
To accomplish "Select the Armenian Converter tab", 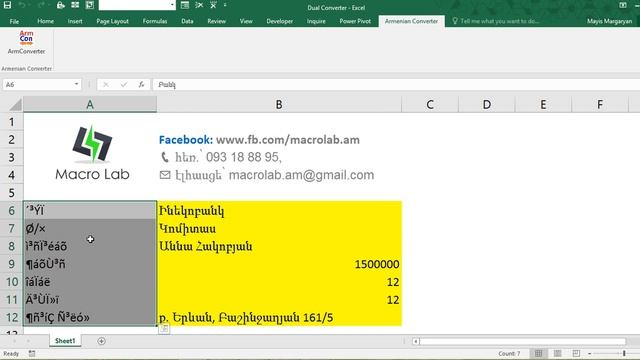I will 411,21.
